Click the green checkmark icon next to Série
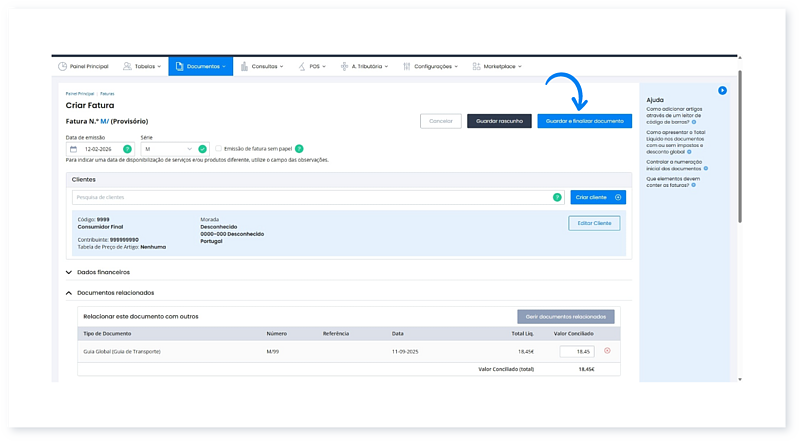800x442 pixels. click(203, 148)
